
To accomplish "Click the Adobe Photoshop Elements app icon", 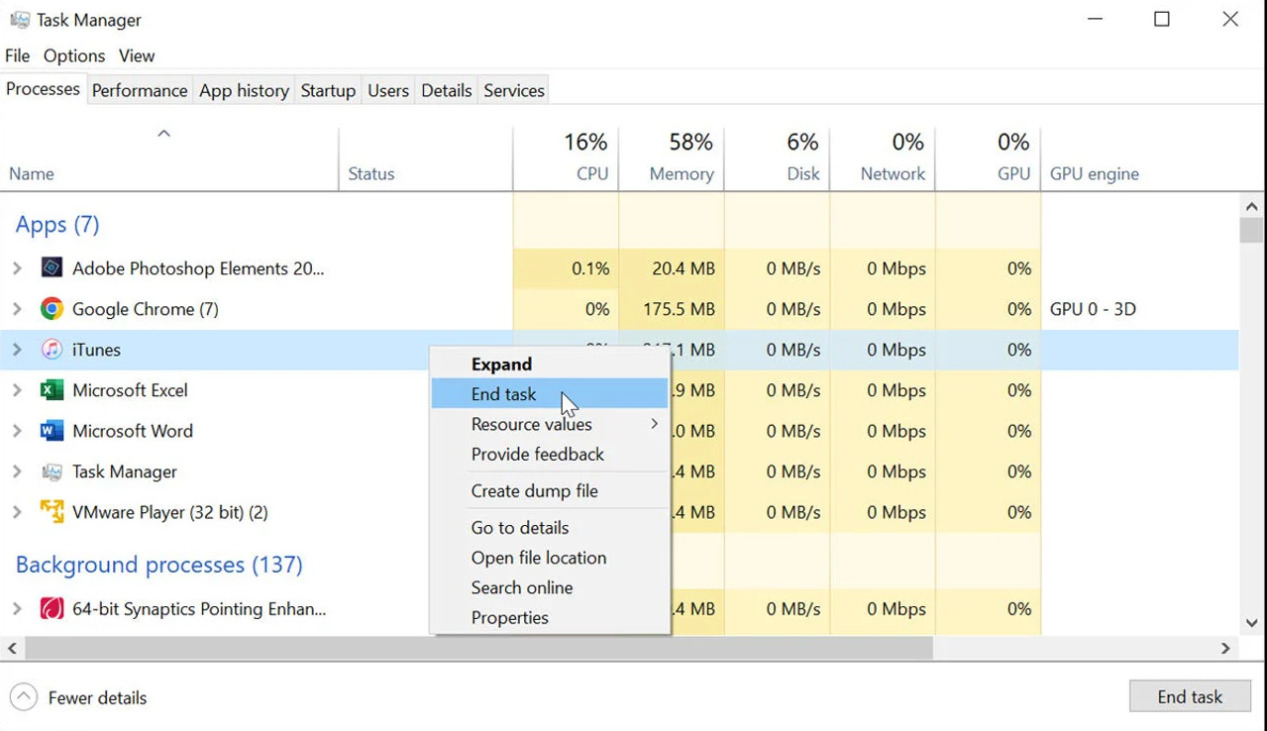I will (52, 268).
